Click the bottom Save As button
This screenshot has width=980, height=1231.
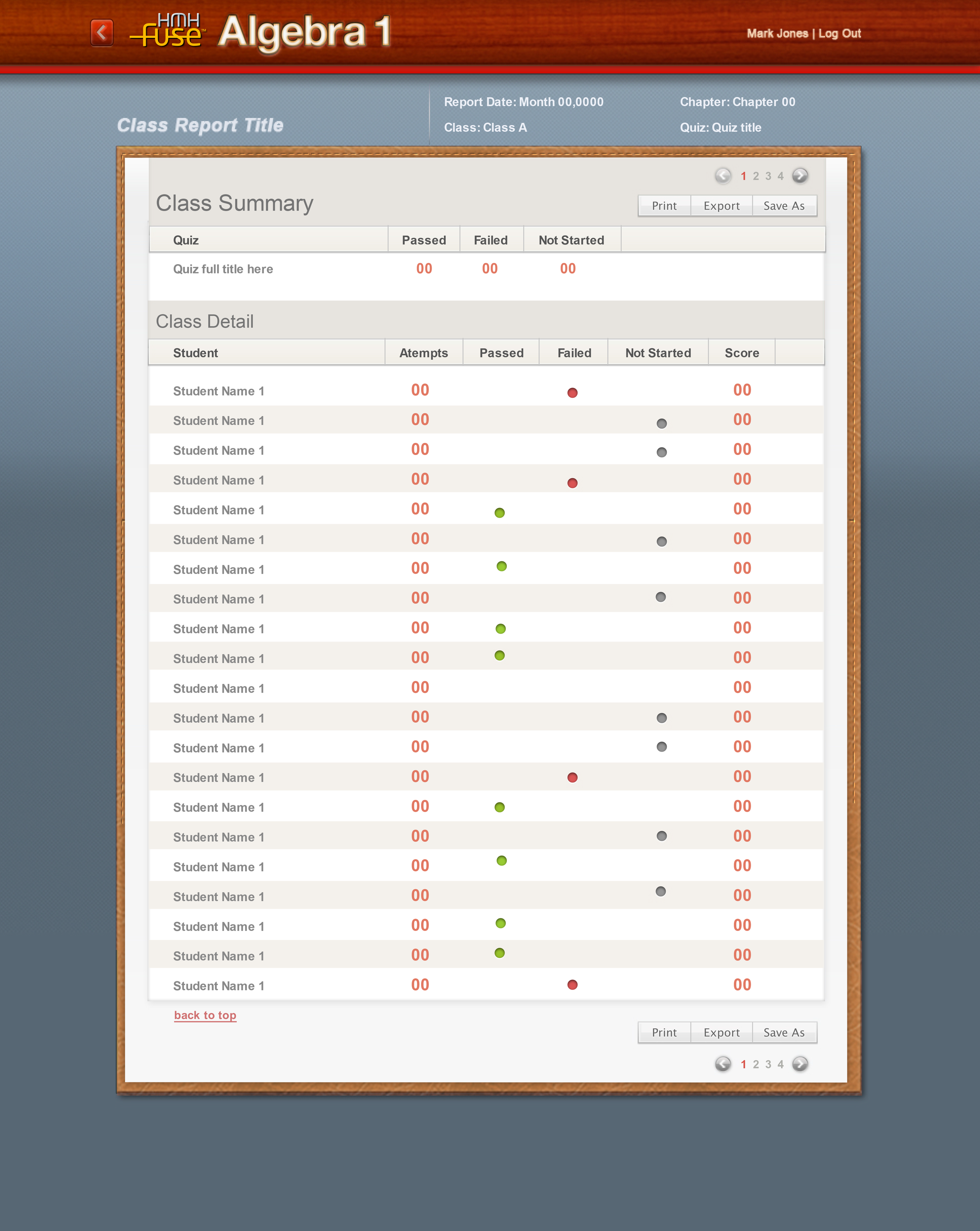[784, 1032]
